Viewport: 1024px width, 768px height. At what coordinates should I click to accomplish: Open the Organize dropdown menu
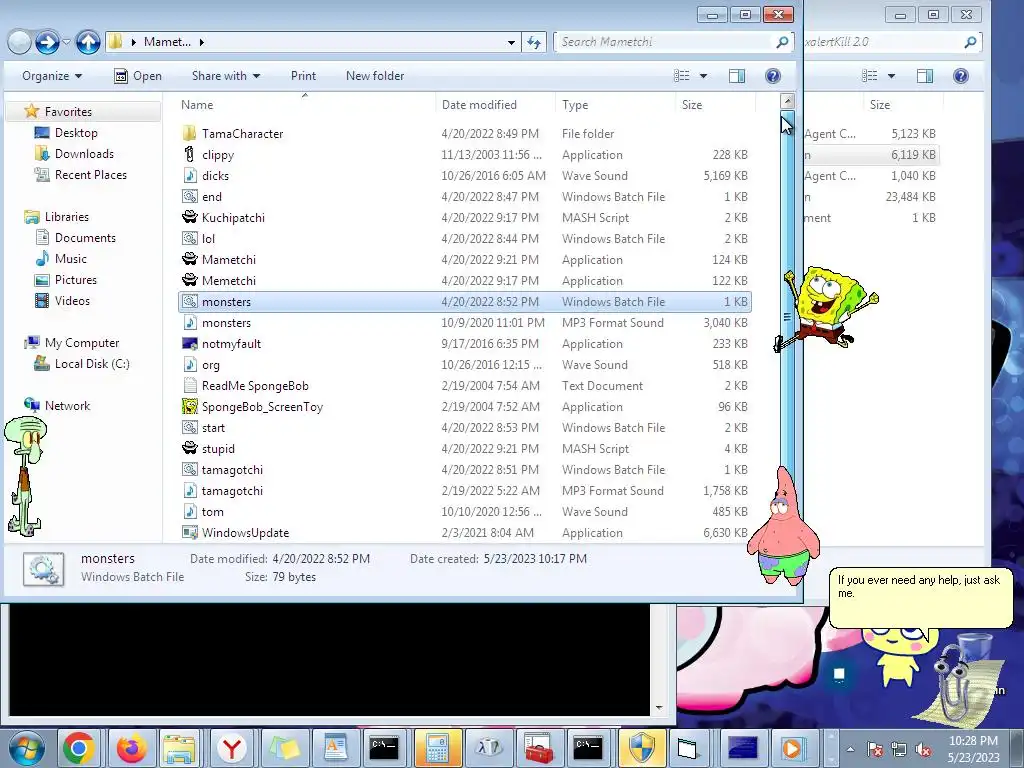(x=52, y=76)
